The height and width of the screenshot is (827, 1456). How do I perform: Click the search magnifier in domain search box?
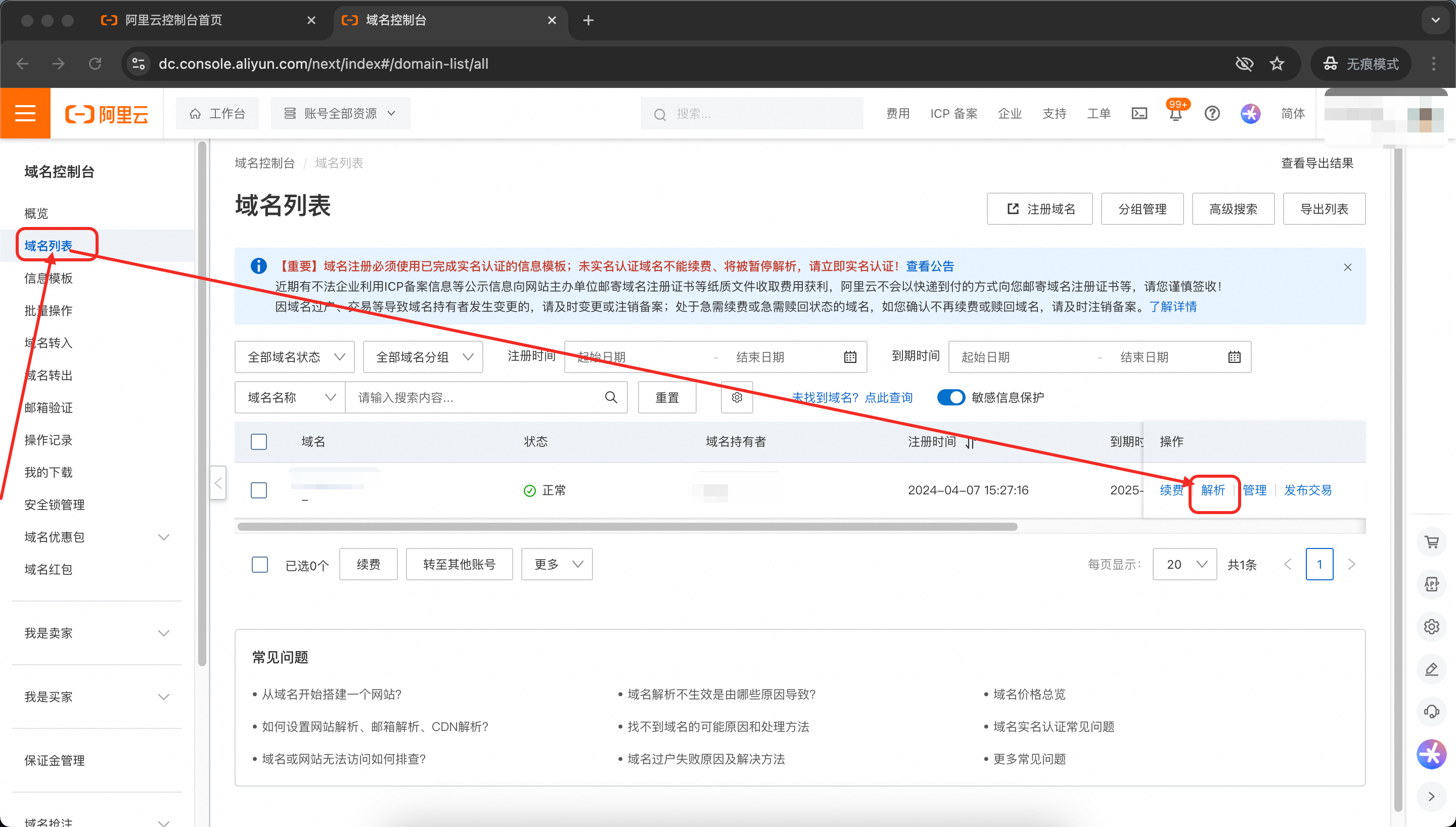(611, 397)
